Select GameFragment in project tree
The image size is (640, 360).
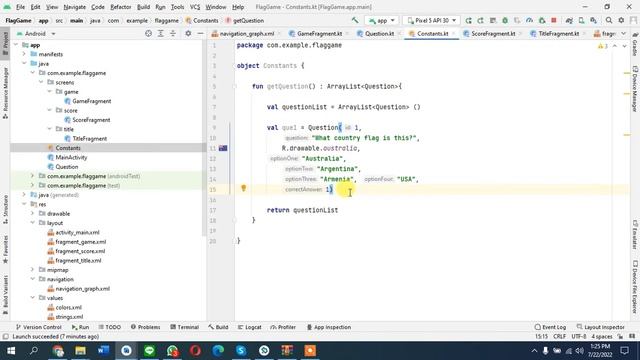pyautogui.click(x=91, y=101)
